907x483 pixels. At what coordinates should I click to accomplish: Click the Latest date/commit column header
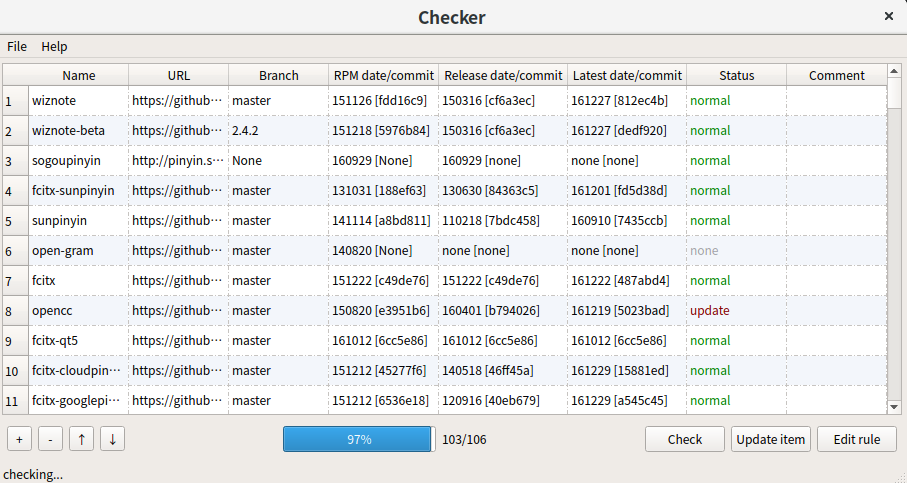coord(627,75)
